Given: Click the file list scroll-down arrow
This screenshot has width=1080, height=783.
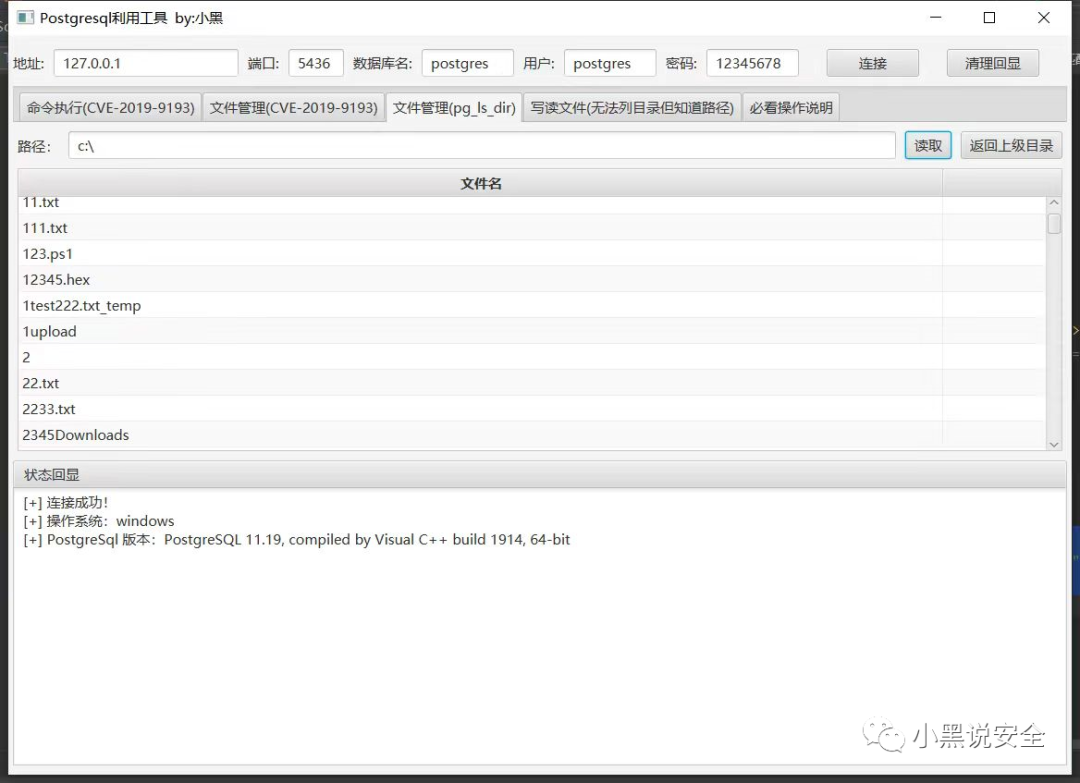Looking at the screenshot, I should (x=1054, y=444).
